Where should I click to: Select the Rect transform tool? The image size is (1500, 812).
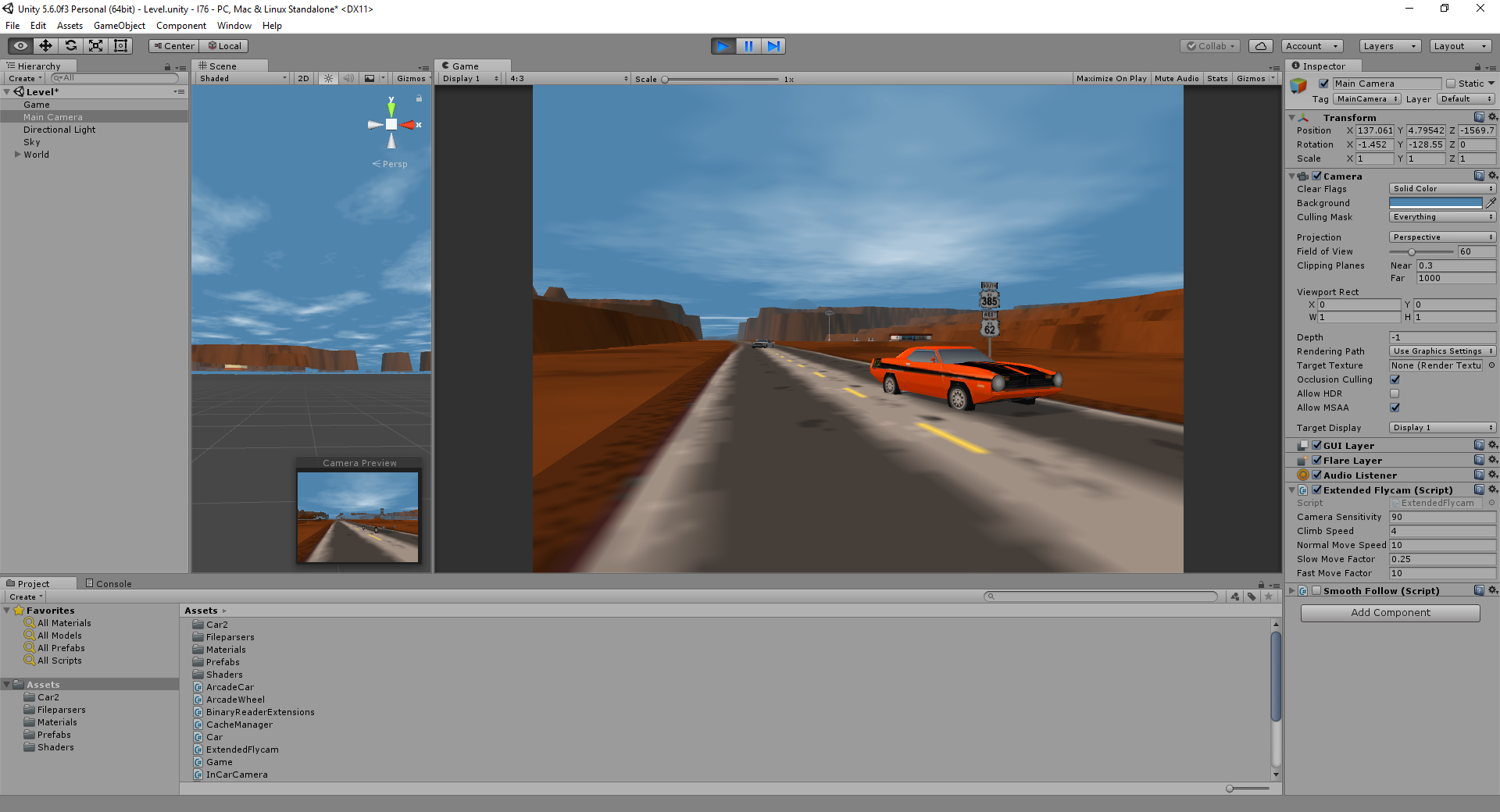(120, 46)
